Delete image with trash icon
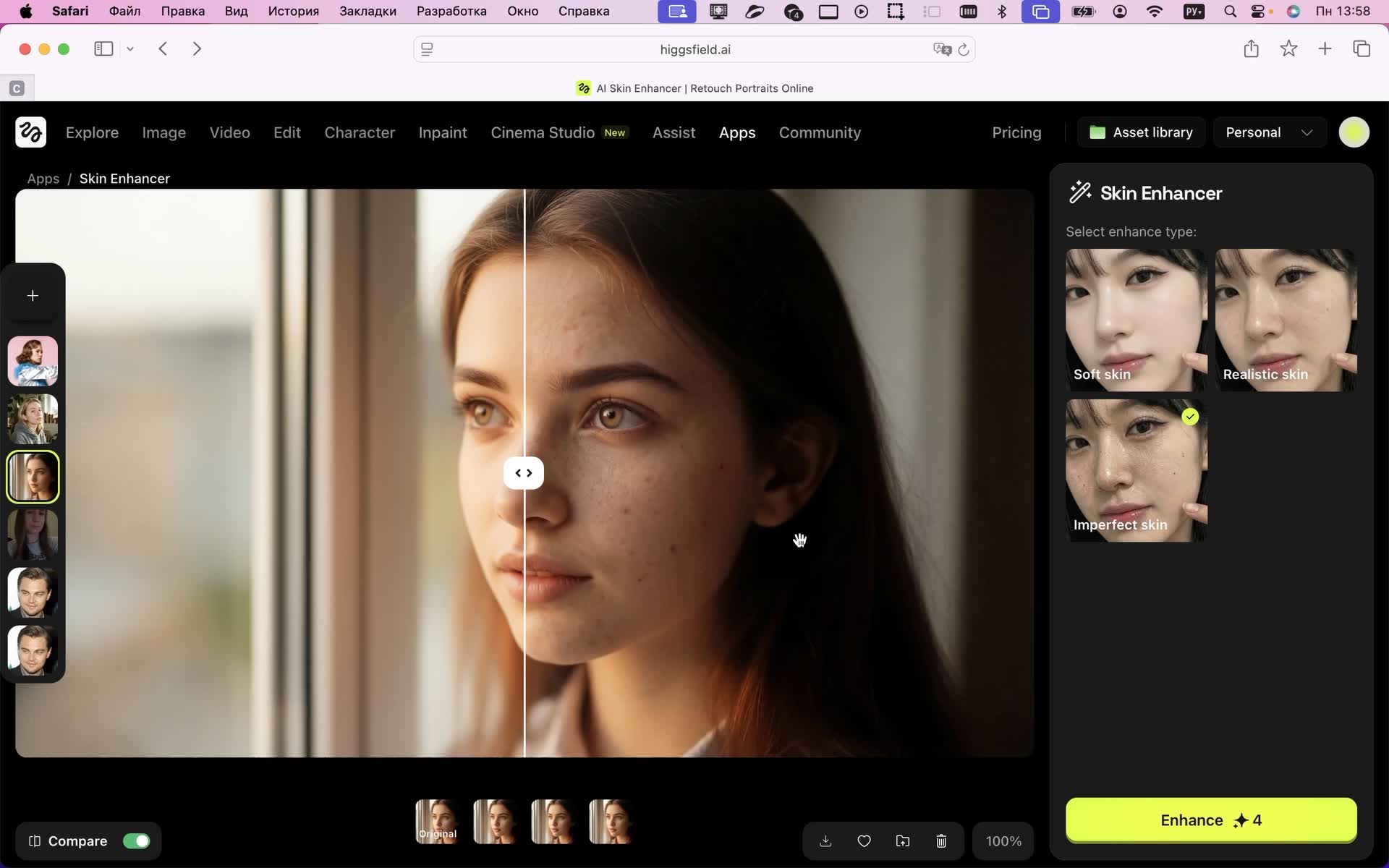 click(x=941, y=841)
